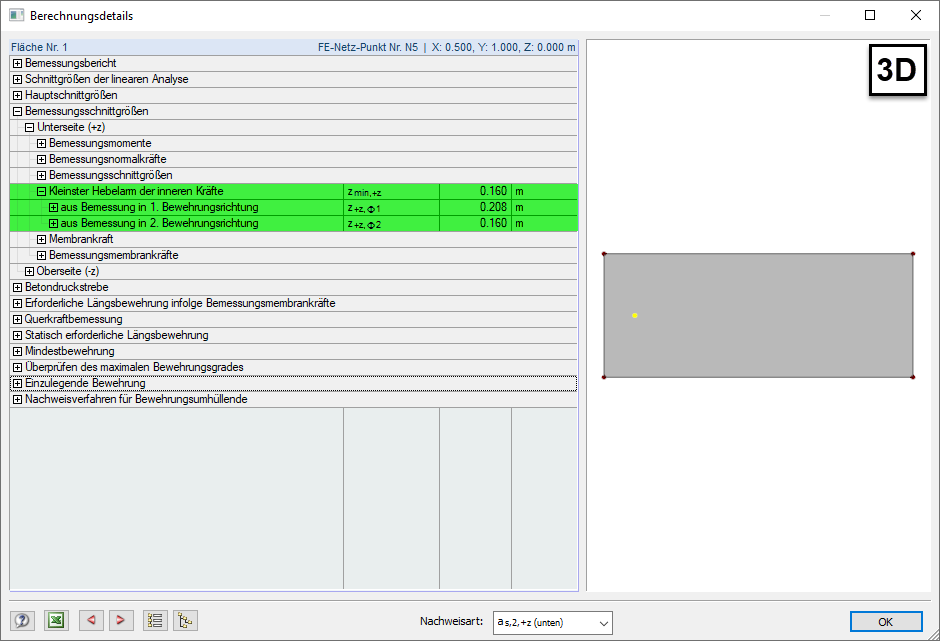940x641 pixels.
Task: Expand the Bemessungsmomente node
Action: pyautogui.click(x=41, y=143)
